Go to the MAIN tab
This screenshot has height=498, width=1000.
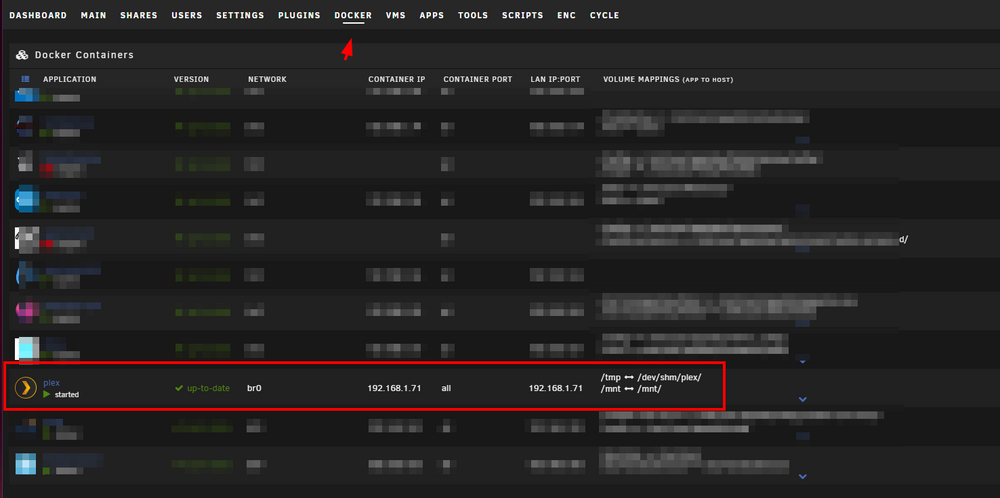[x=94, y=15]
